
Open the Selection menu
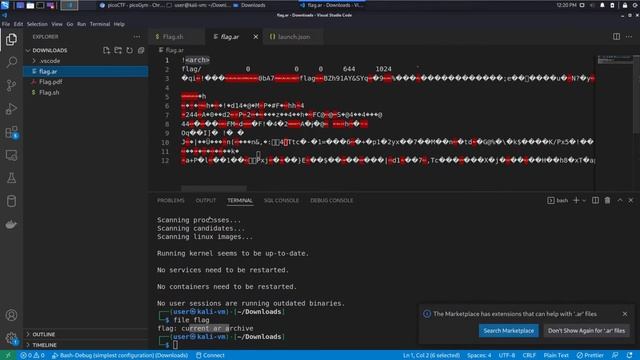(37, 24)
